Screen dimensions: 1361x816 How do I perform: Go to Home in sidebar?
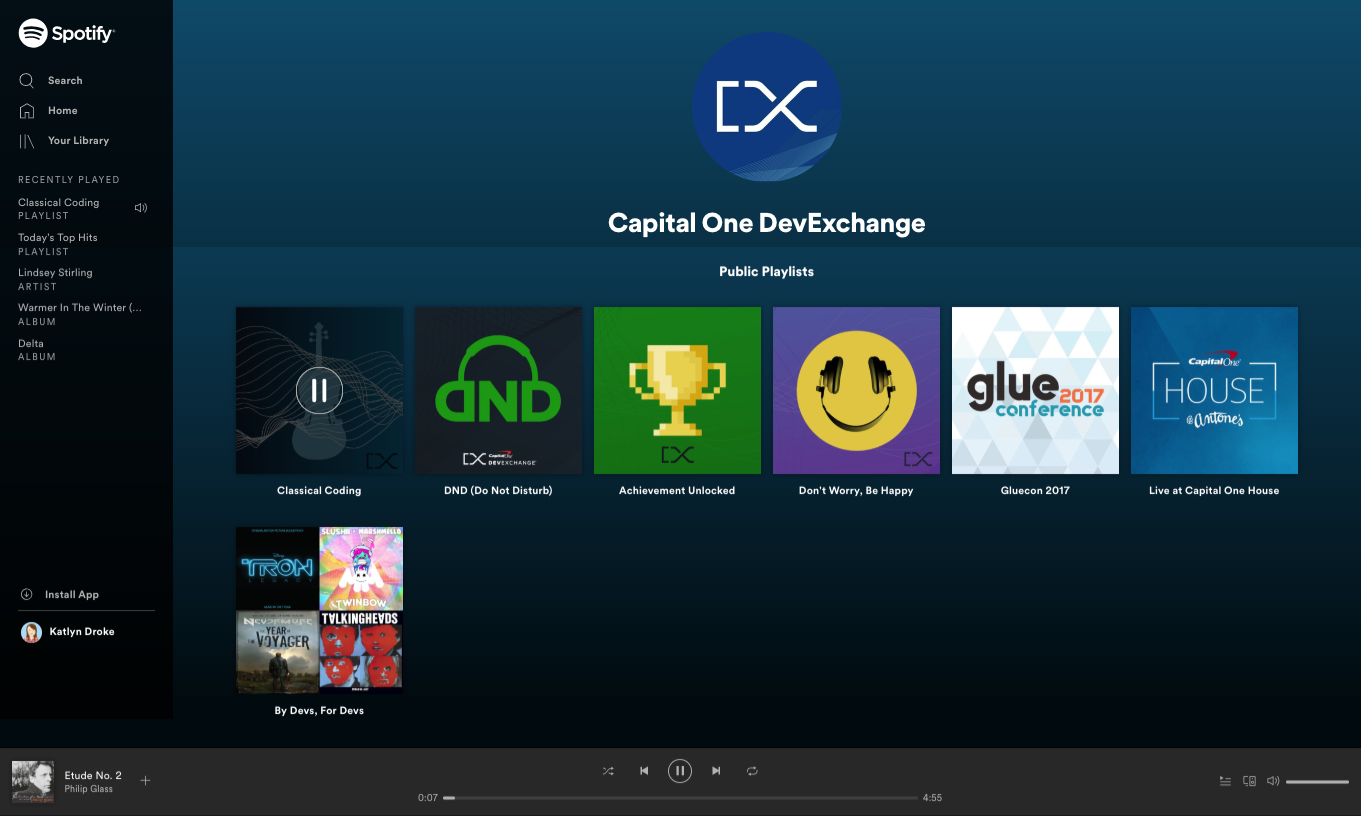tap(62, 111)
